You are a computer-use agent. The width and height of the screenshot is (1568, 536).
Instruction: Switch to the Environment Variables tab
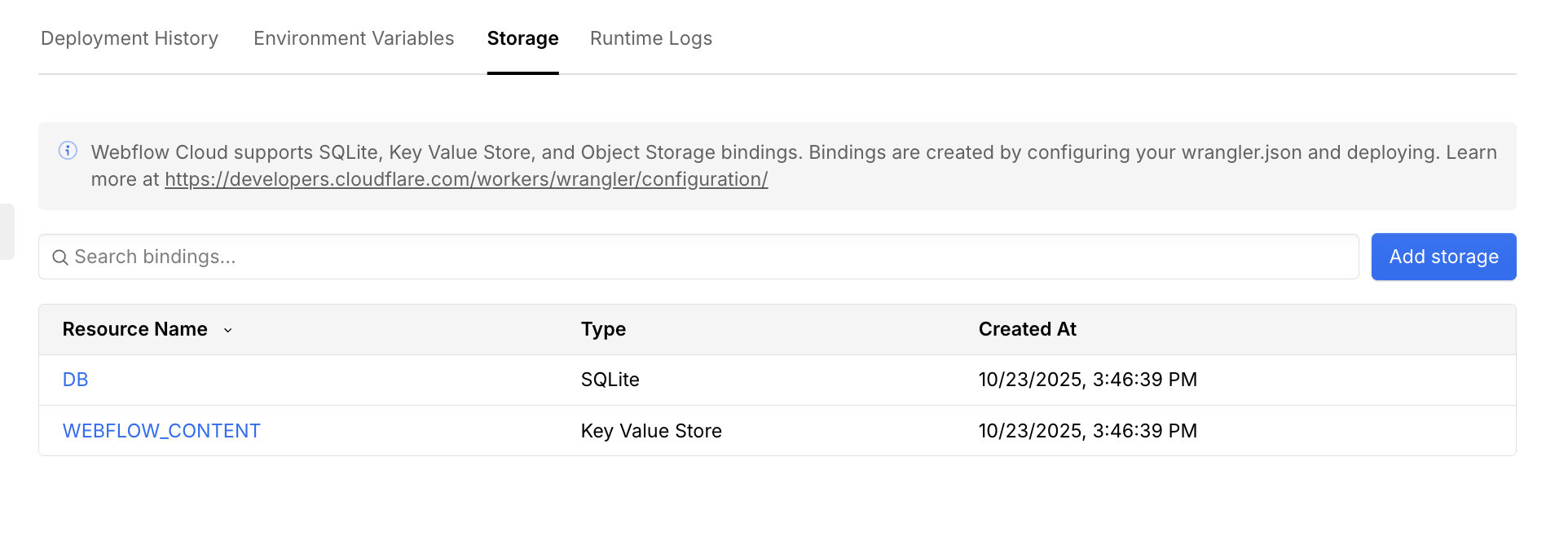354,38
